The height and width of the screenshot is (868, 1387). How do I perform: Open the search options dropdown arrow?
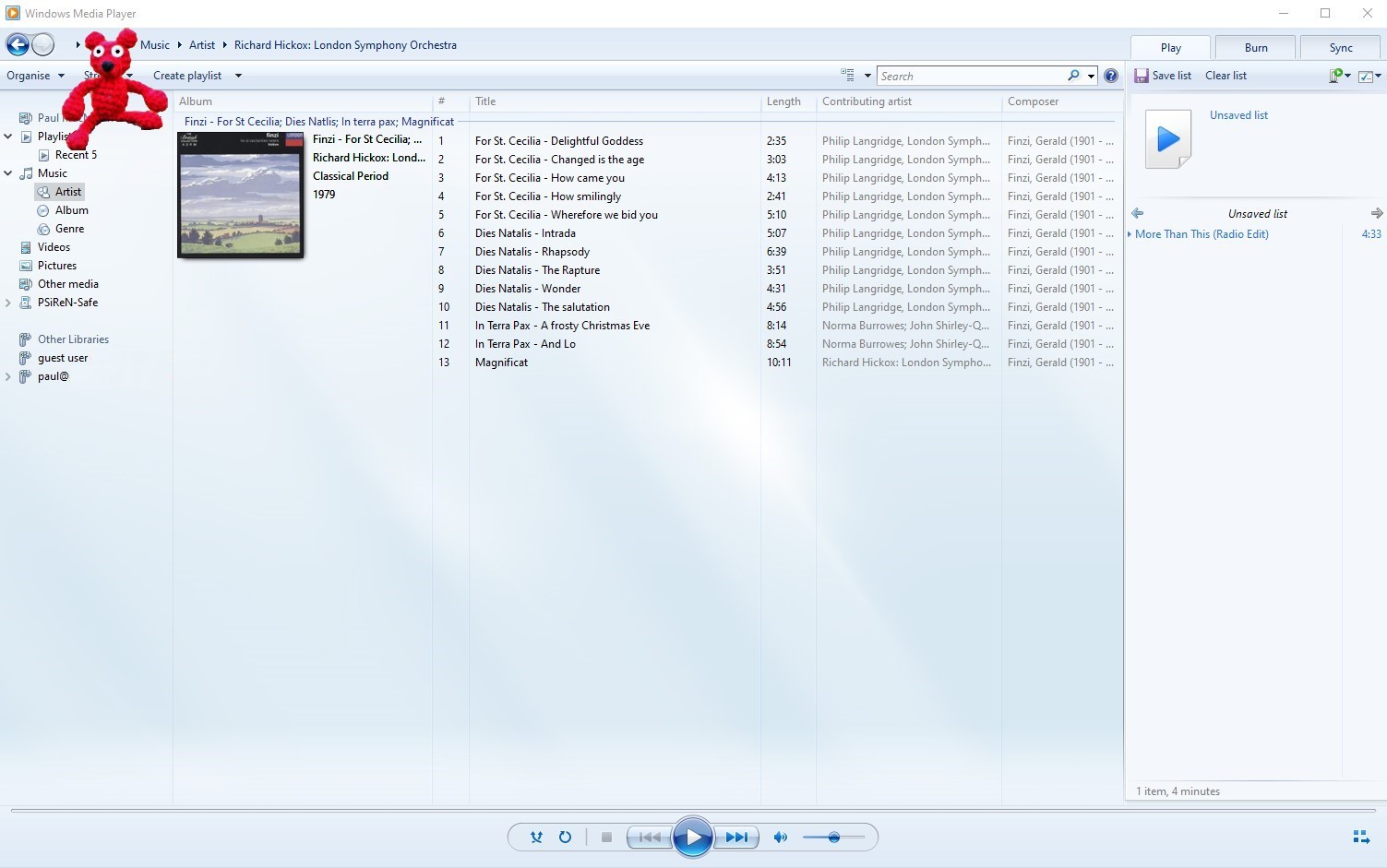(x=1091, y=76)
